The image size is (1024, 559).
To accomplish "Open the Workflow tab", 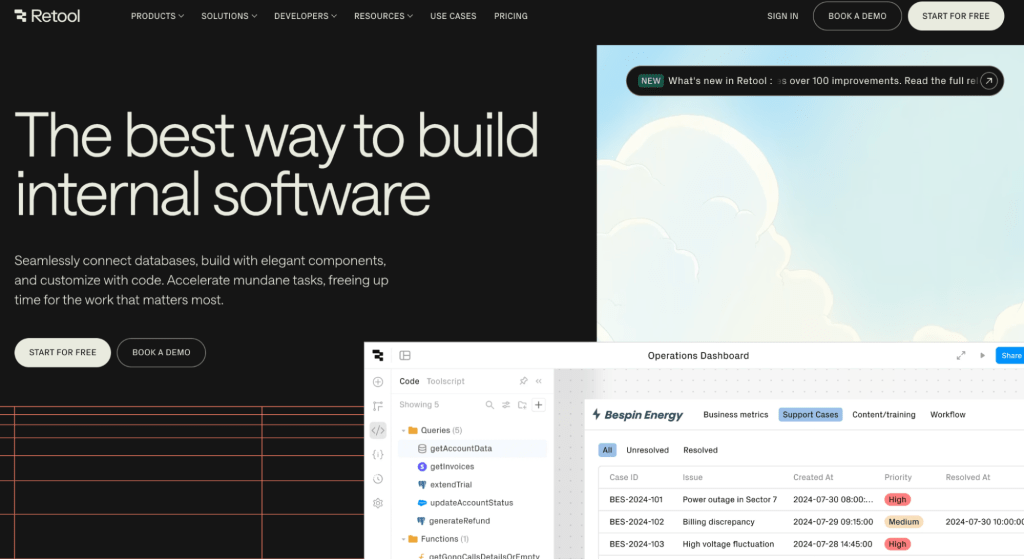I will click(x=948, y=415).
